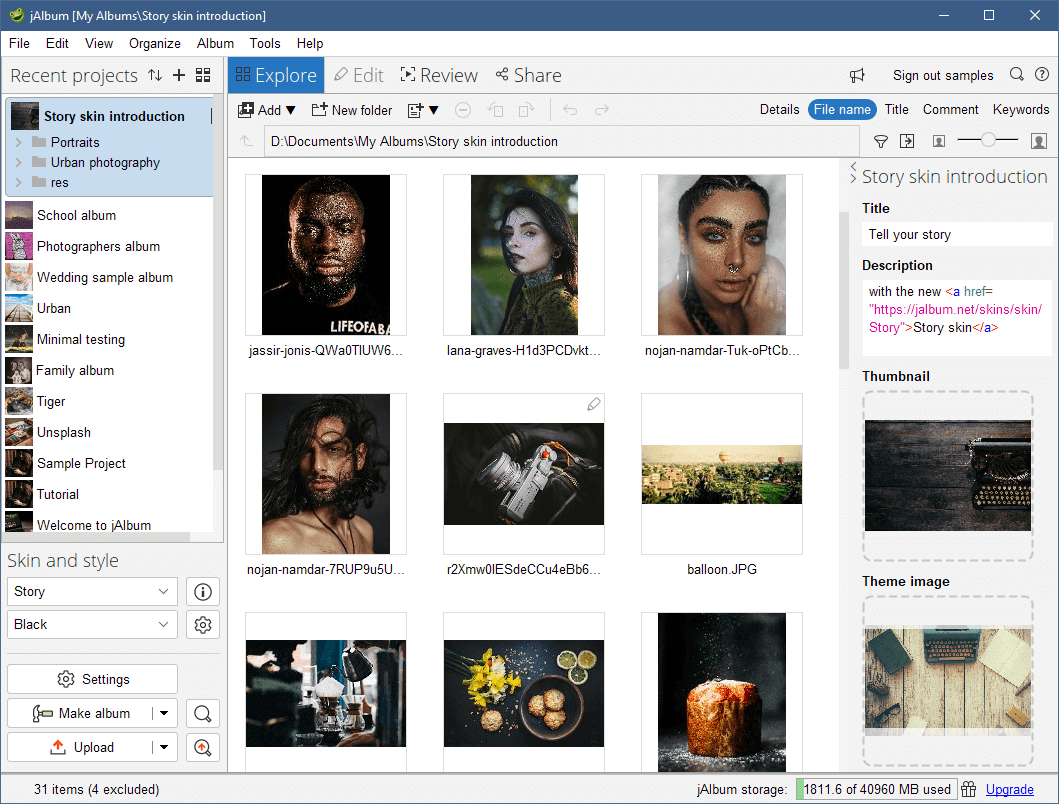Open the Black style dropdown
Viewport: 1059px width, 804px height.
pos(91,624)
